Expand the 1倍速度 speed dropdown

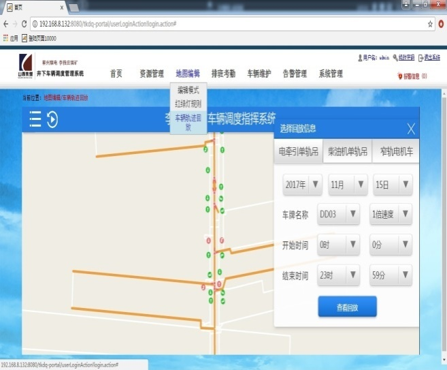point(391,214)
